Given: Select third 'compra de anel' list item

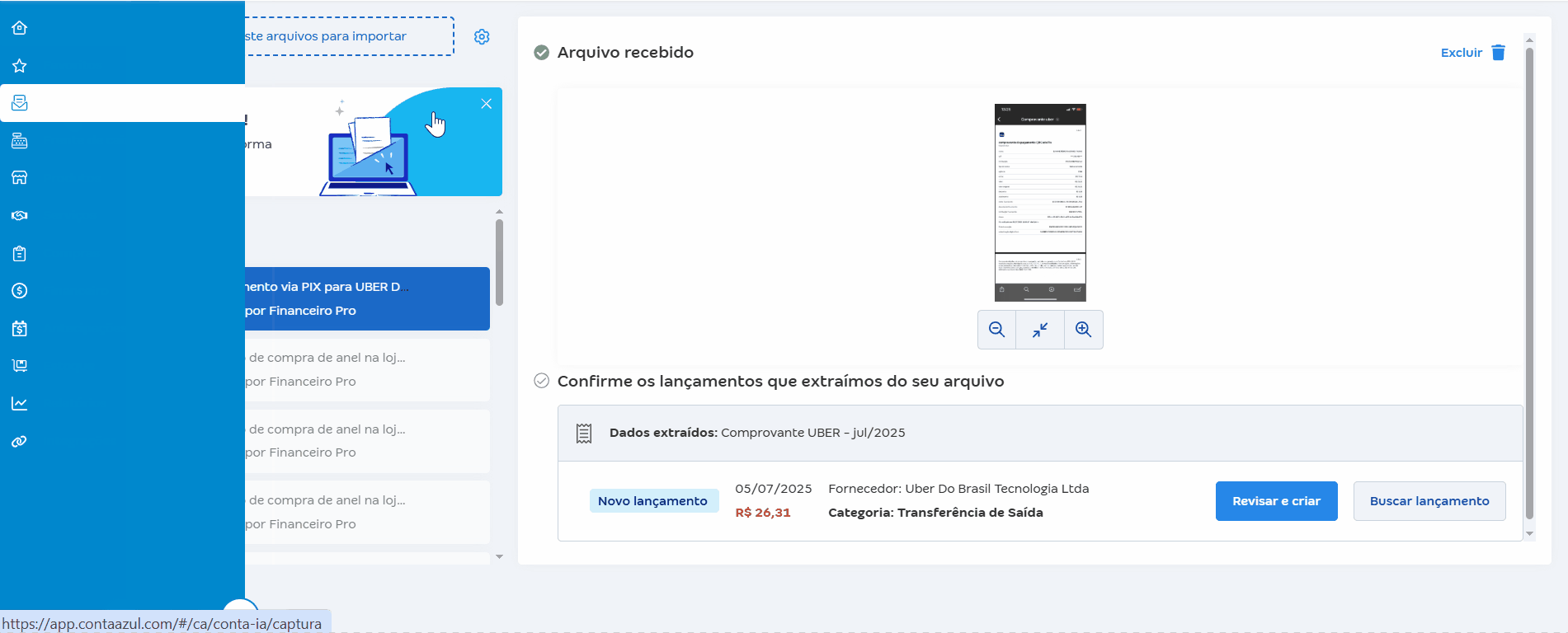Looking at the screenshot, I should tap(367, 512).
